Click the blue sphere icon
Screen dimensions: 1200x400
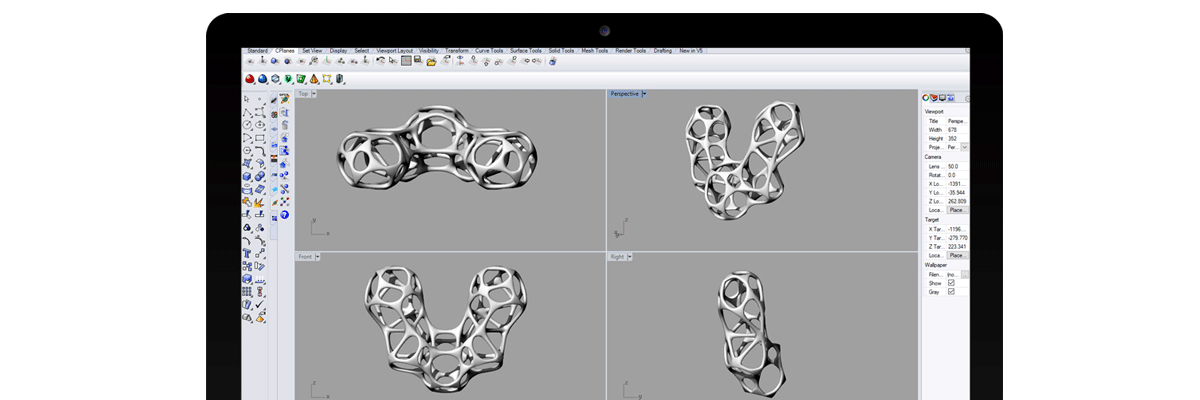(x=262, y=79)
